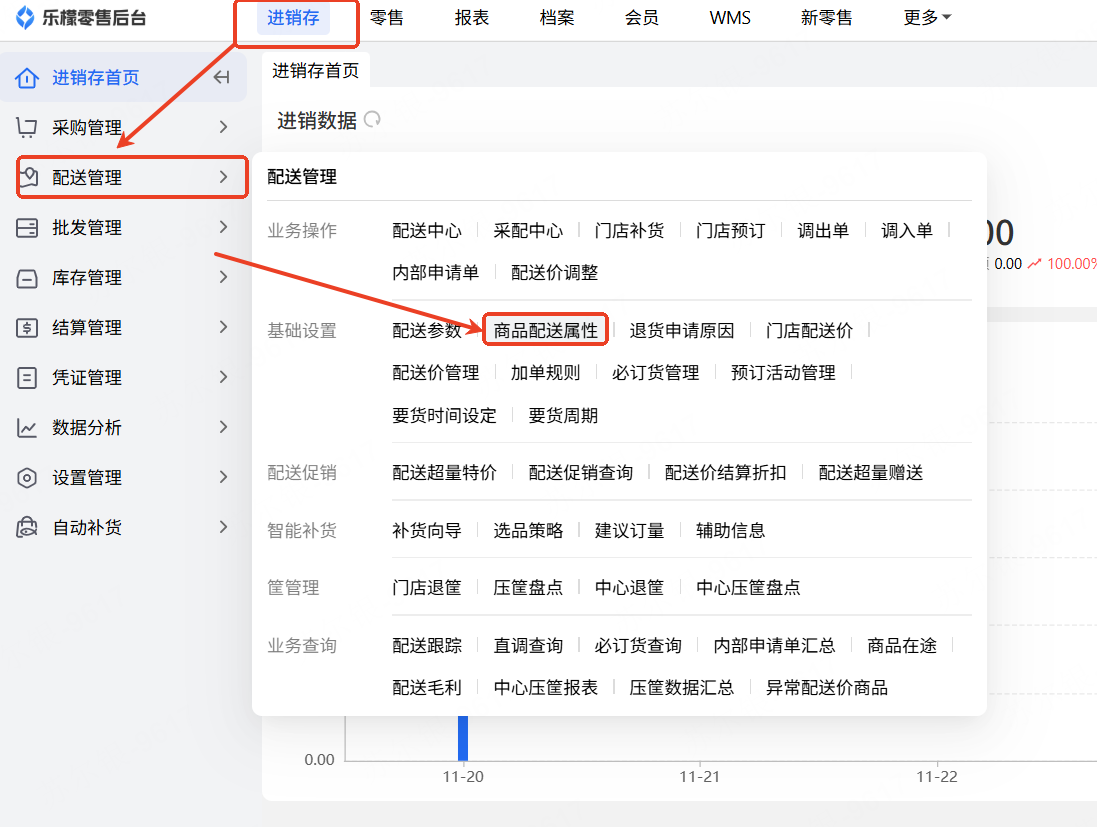Open 内部申请单 link
Screen dimensions: 1097x827
click(435, 272)
